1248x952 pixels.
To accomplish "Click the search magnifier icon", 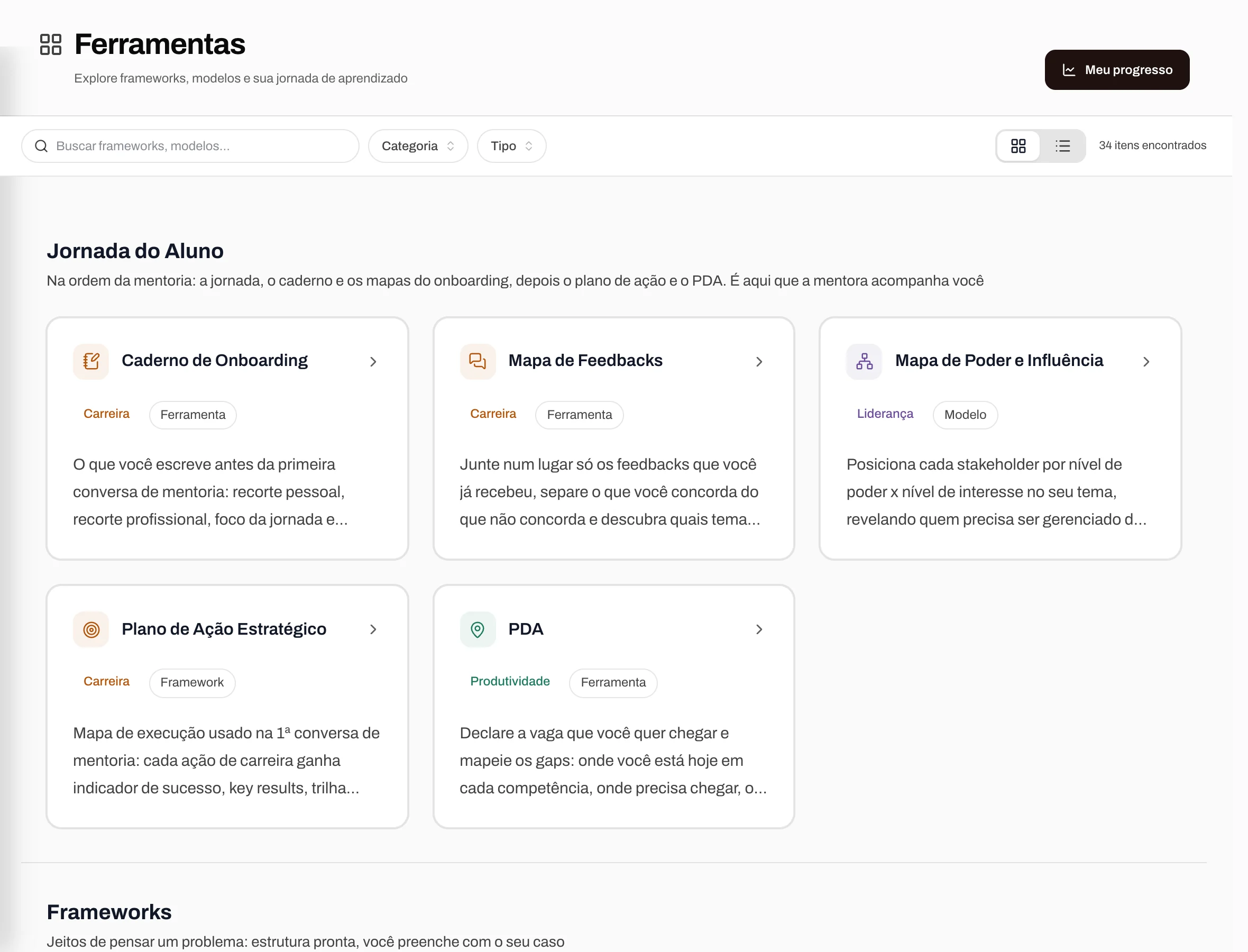I will point(41,146).
